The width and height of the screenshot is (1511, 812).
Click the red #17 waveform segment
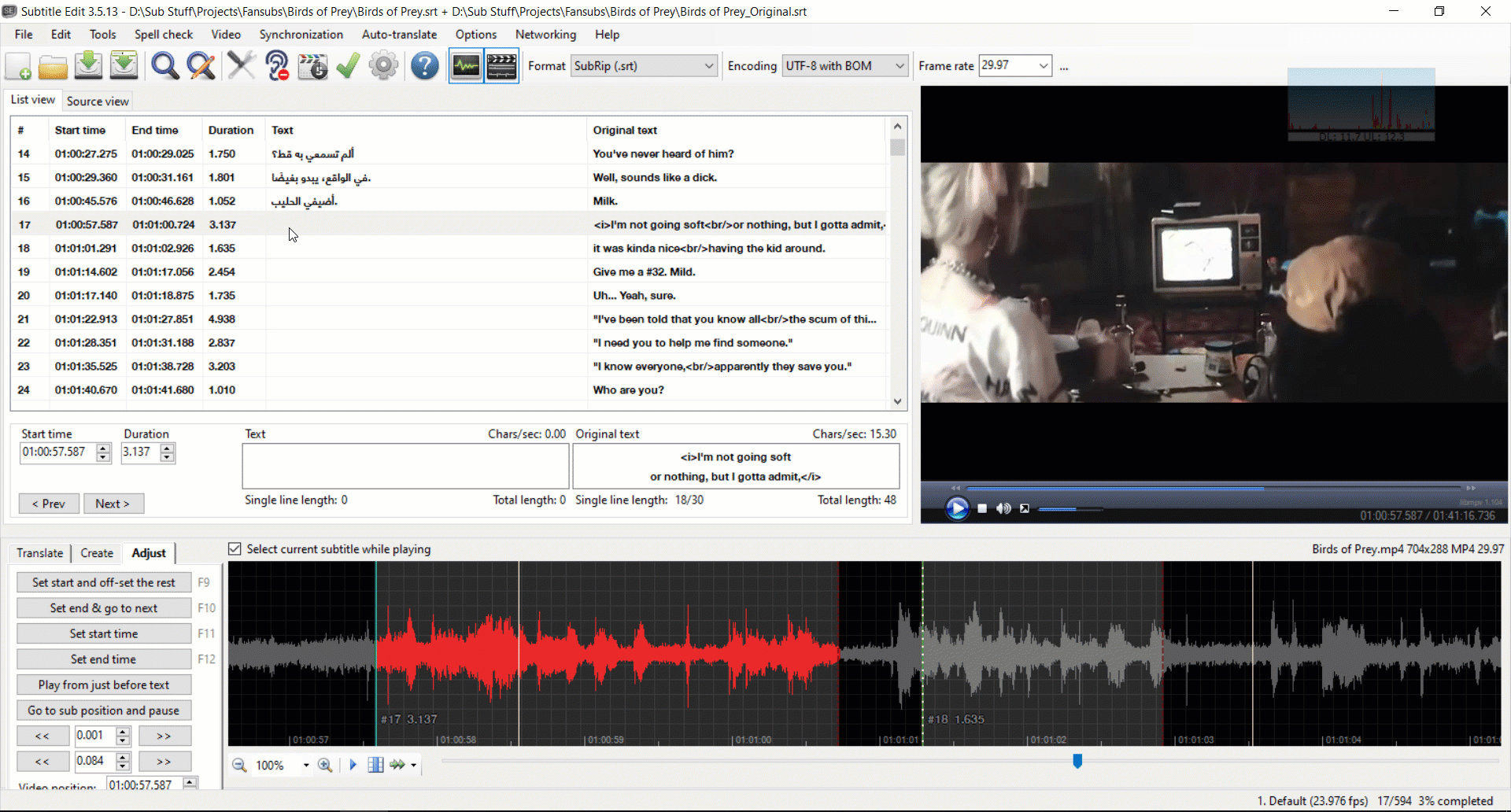pyautogui.click(x=607, y=653)
